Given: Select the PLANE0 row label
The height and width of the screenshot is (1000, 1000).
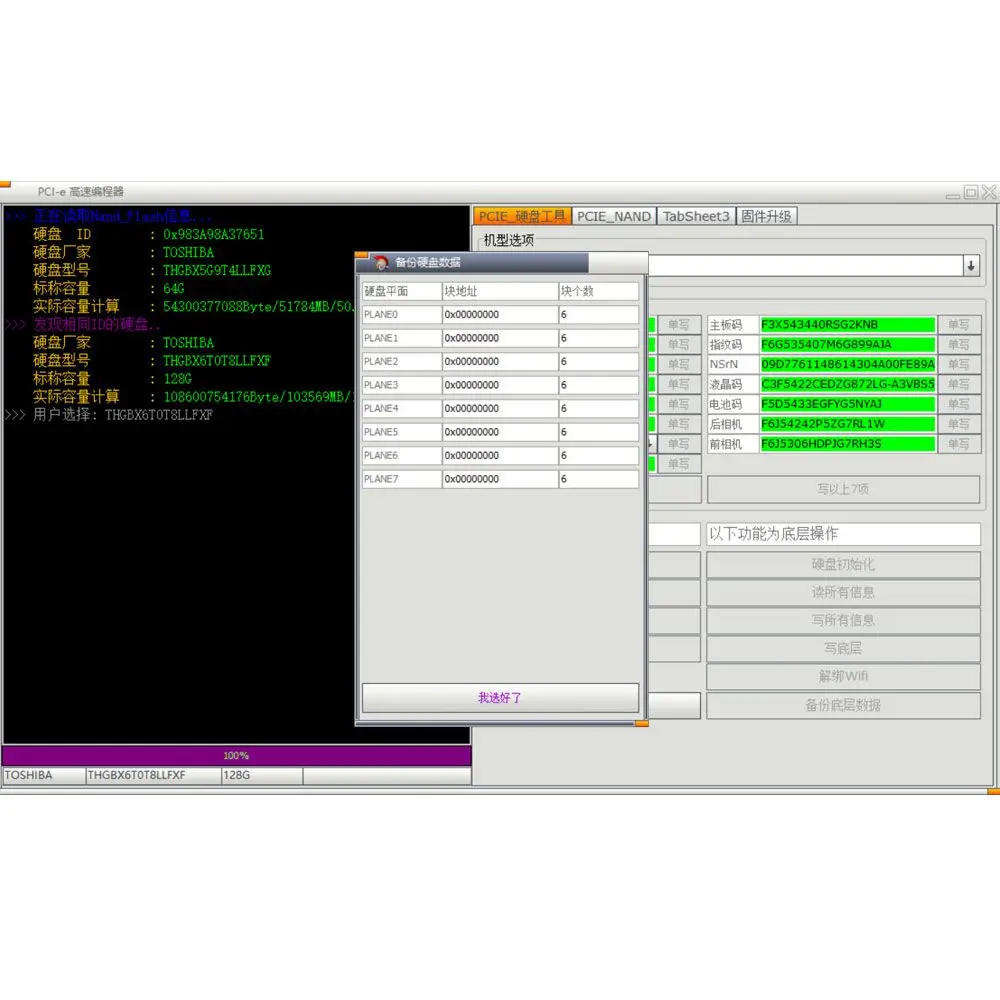Looking at the screenshot, I should pos(402,314).
